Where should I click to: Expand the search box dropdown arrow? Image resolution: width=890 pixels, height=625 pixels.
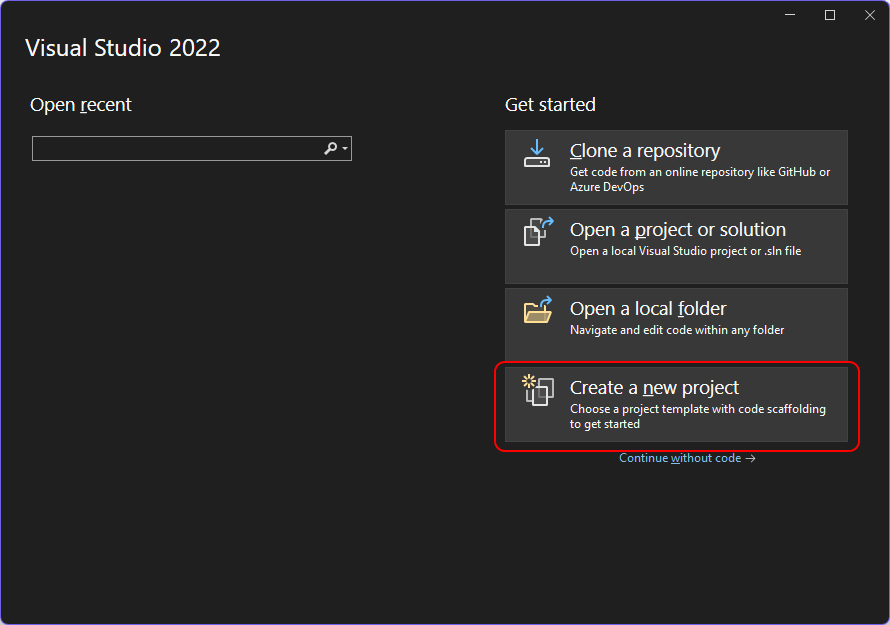coord(345,149)
